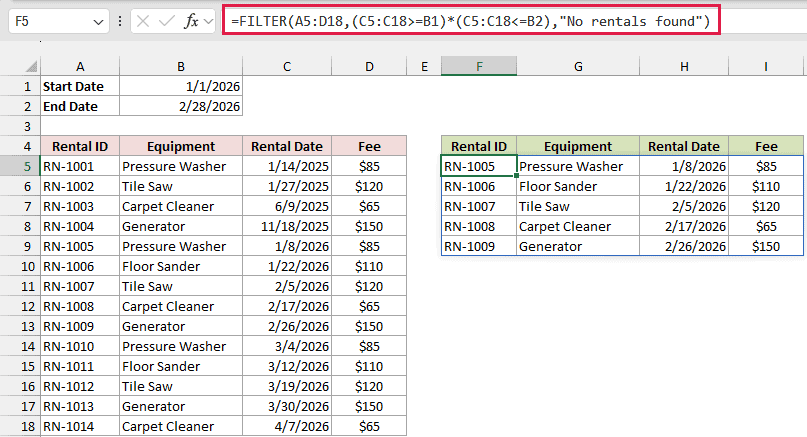Click Generator in row 8
This screenshot has width=807, height=437.
pos(181,226)
